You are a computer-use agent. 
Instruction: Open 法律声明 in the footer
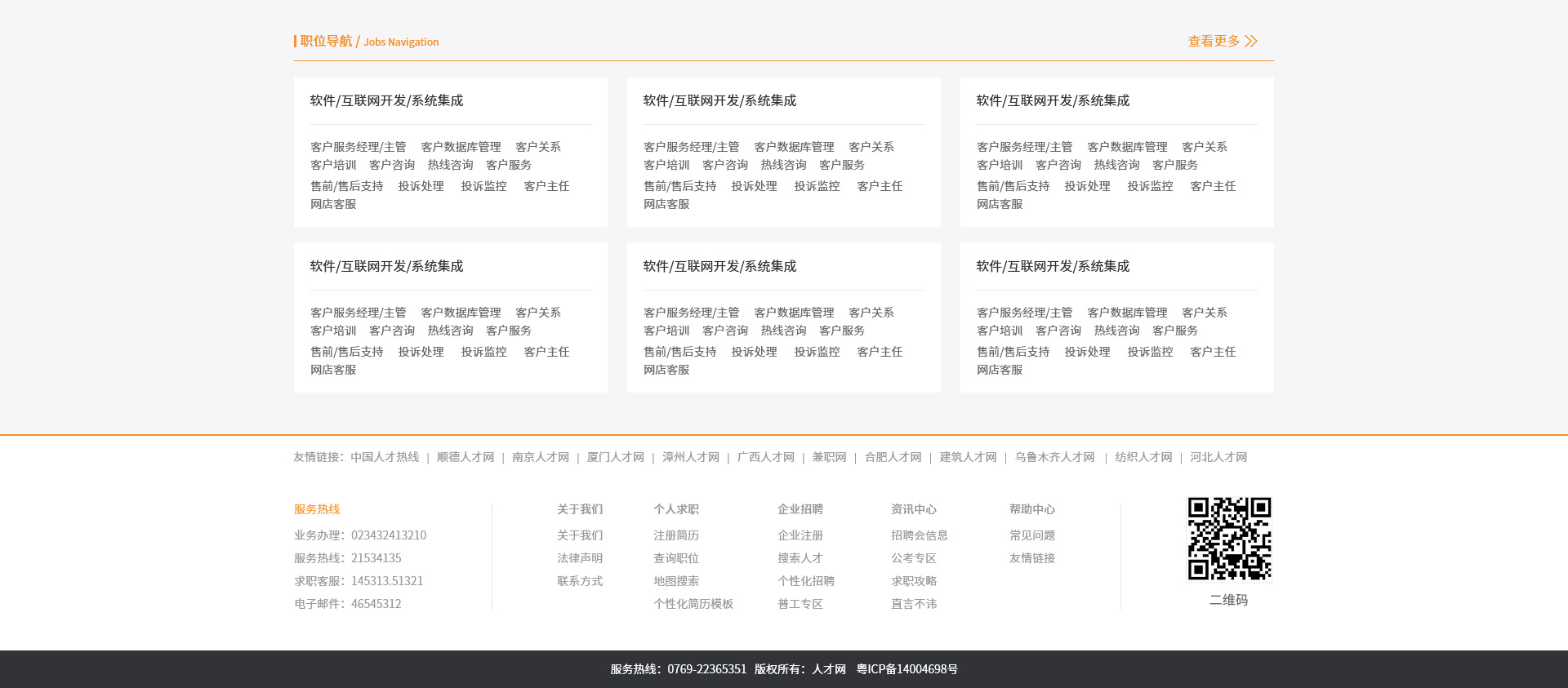pos(580,559)
